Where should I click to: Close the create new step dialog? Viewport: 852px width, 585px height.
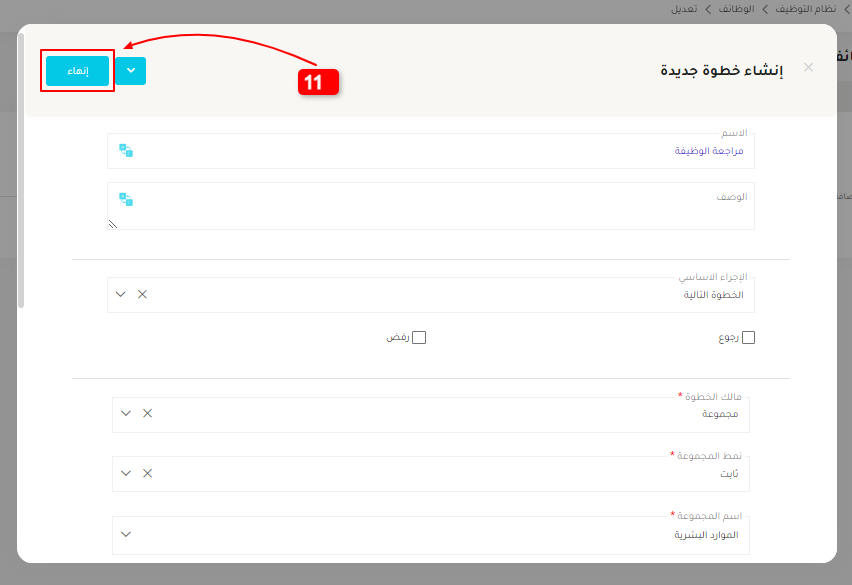click(808, 68)
